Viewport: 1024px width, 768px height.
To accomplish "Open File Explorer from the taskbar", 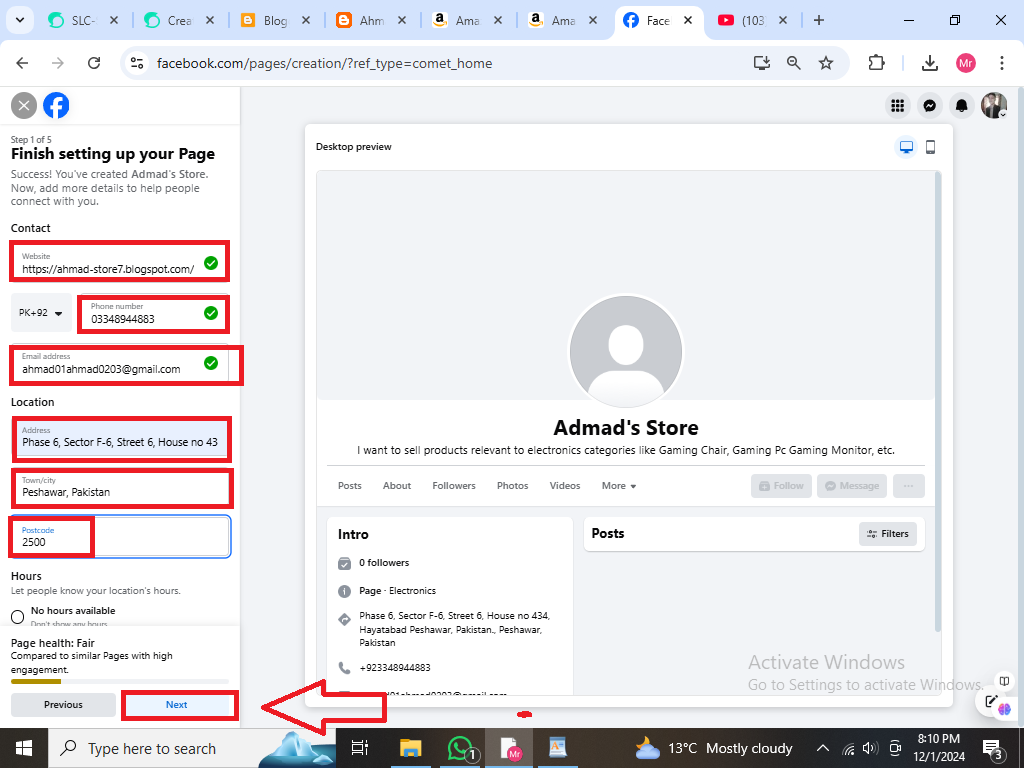I will [411, 748].
